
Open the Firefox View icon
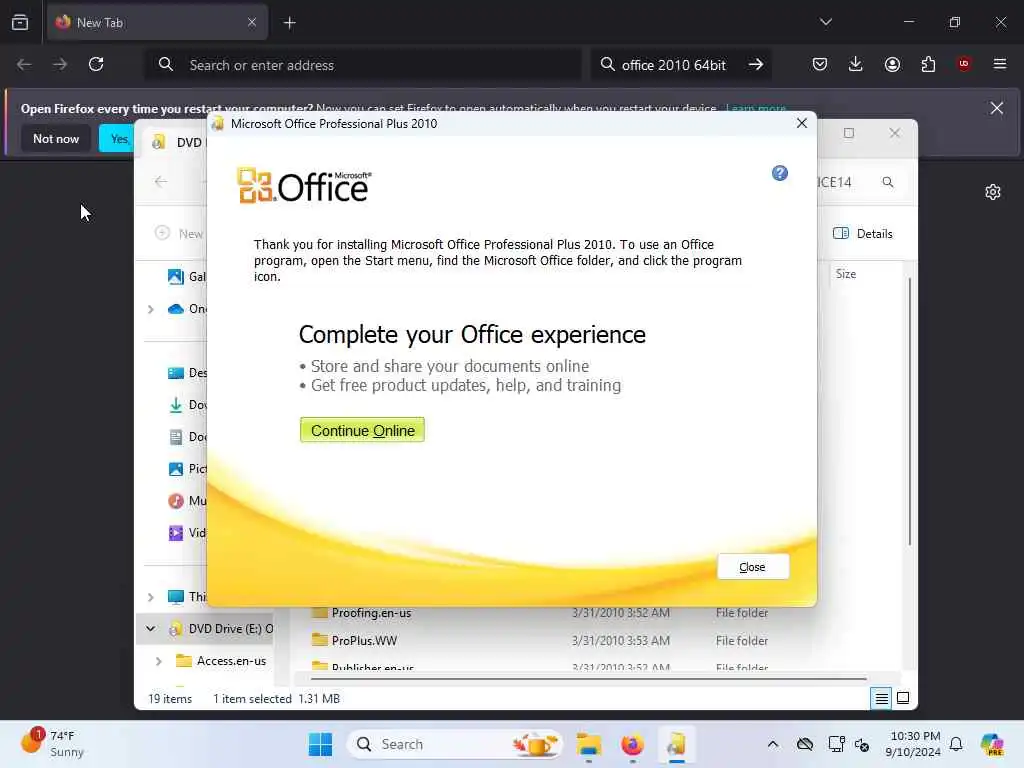tap(20, 22)
